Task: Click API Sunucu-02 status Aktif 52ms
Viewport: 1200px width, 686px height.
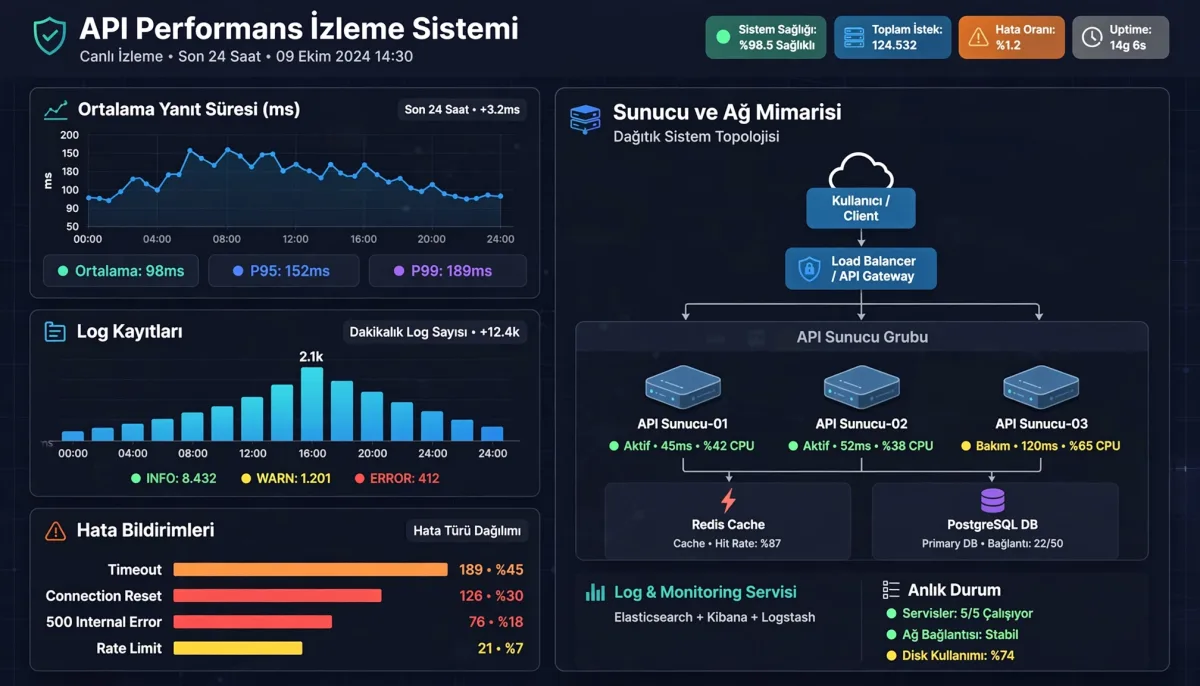Action: click(x=861, y=446)
